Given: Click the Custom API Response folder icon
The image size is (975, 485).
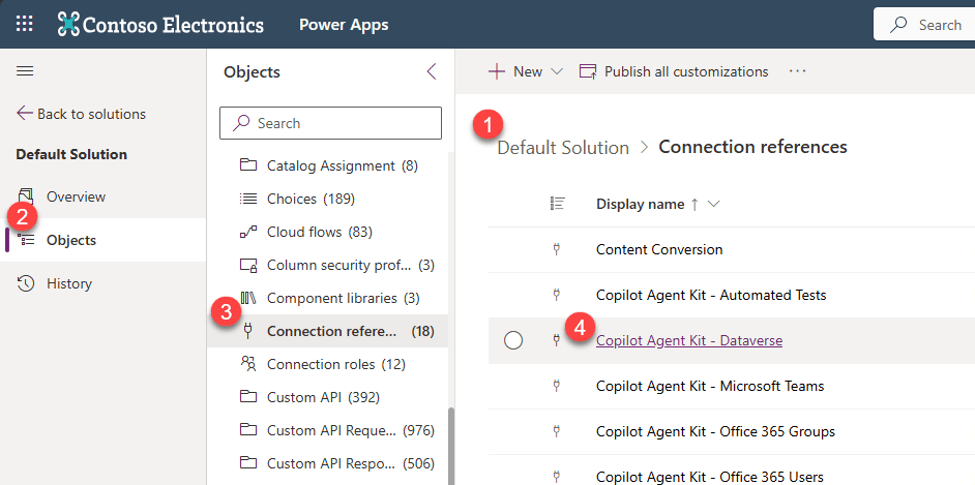Looking at the screenshot, I should [248, 463].
